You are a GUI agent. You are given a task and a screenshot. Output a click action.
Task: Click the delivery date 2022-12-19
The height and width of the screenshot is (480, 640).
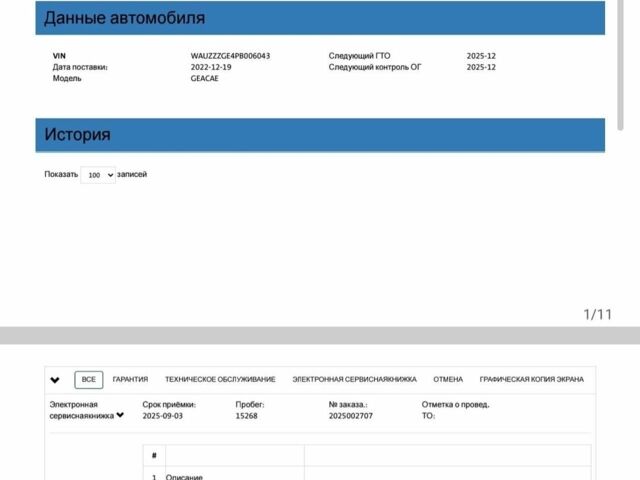[211, 67]
